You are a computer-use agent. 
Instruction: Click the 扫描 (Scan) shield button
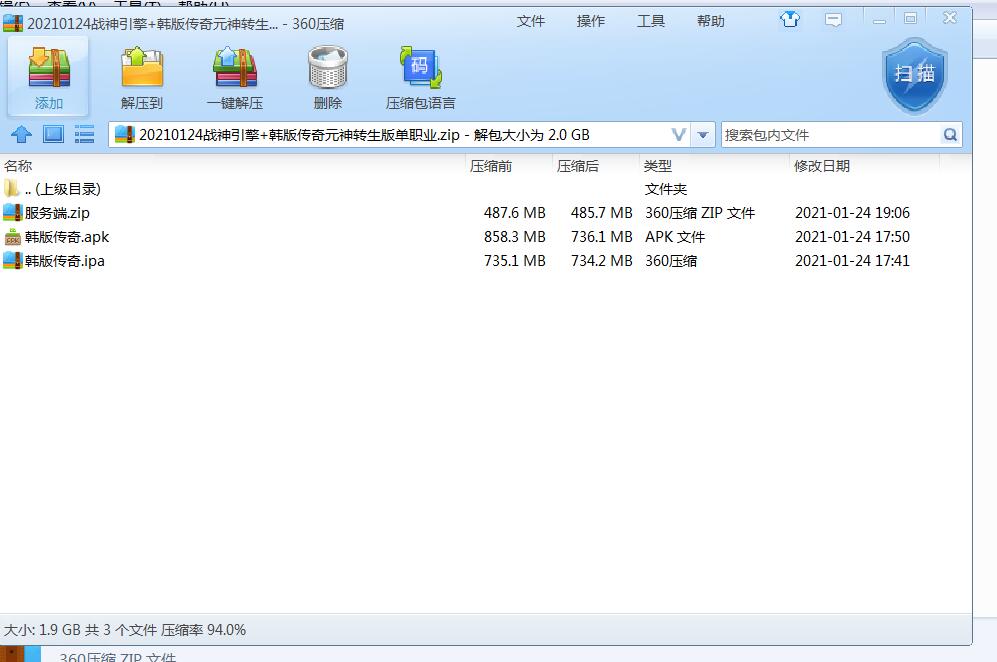(x=914, y=76)
